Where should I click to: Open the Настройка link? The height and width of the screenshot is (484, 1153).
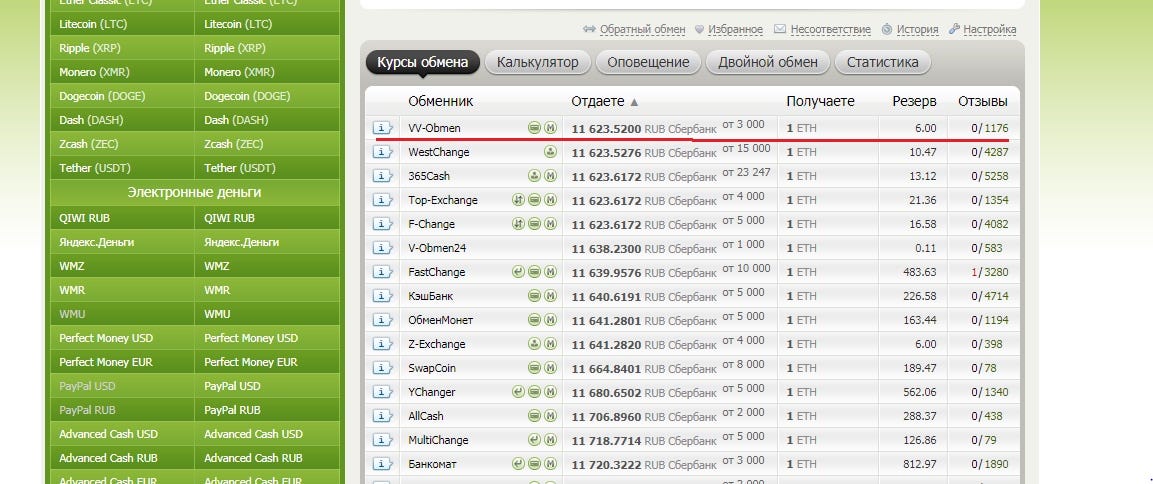click(x=990, y=29)
